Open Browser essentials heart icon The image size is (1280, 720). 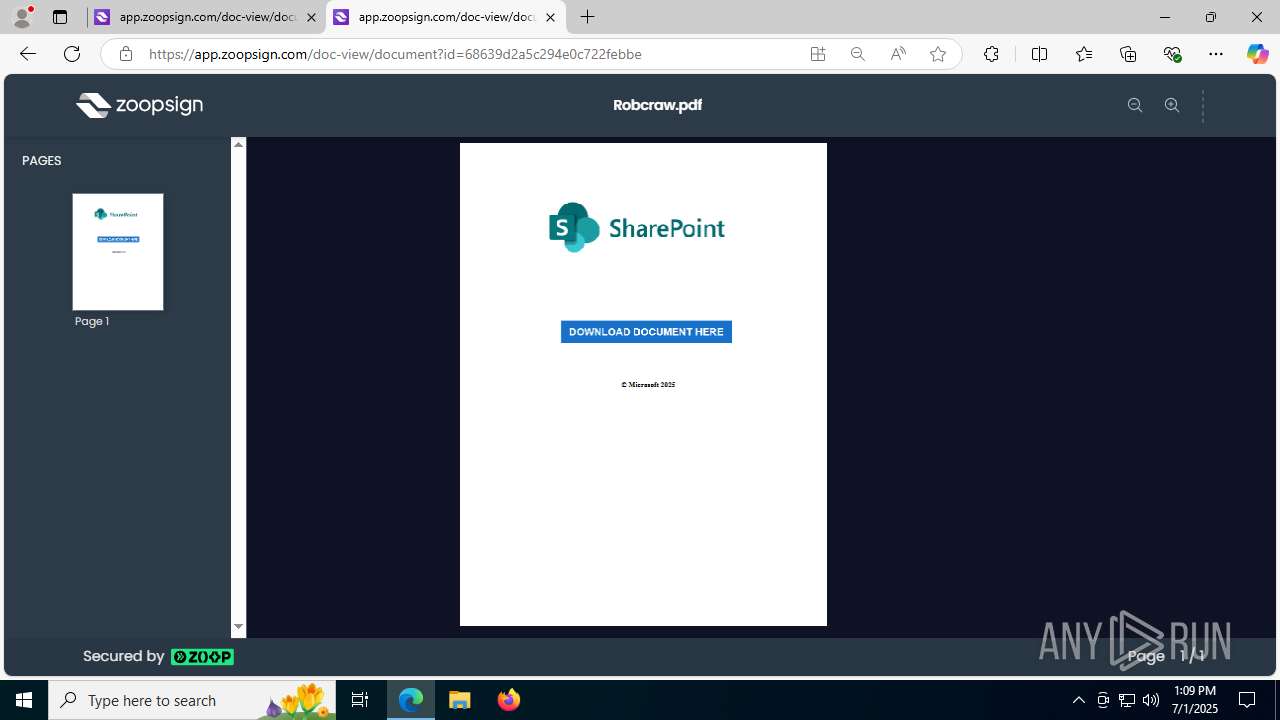(x=1172, y=54)
